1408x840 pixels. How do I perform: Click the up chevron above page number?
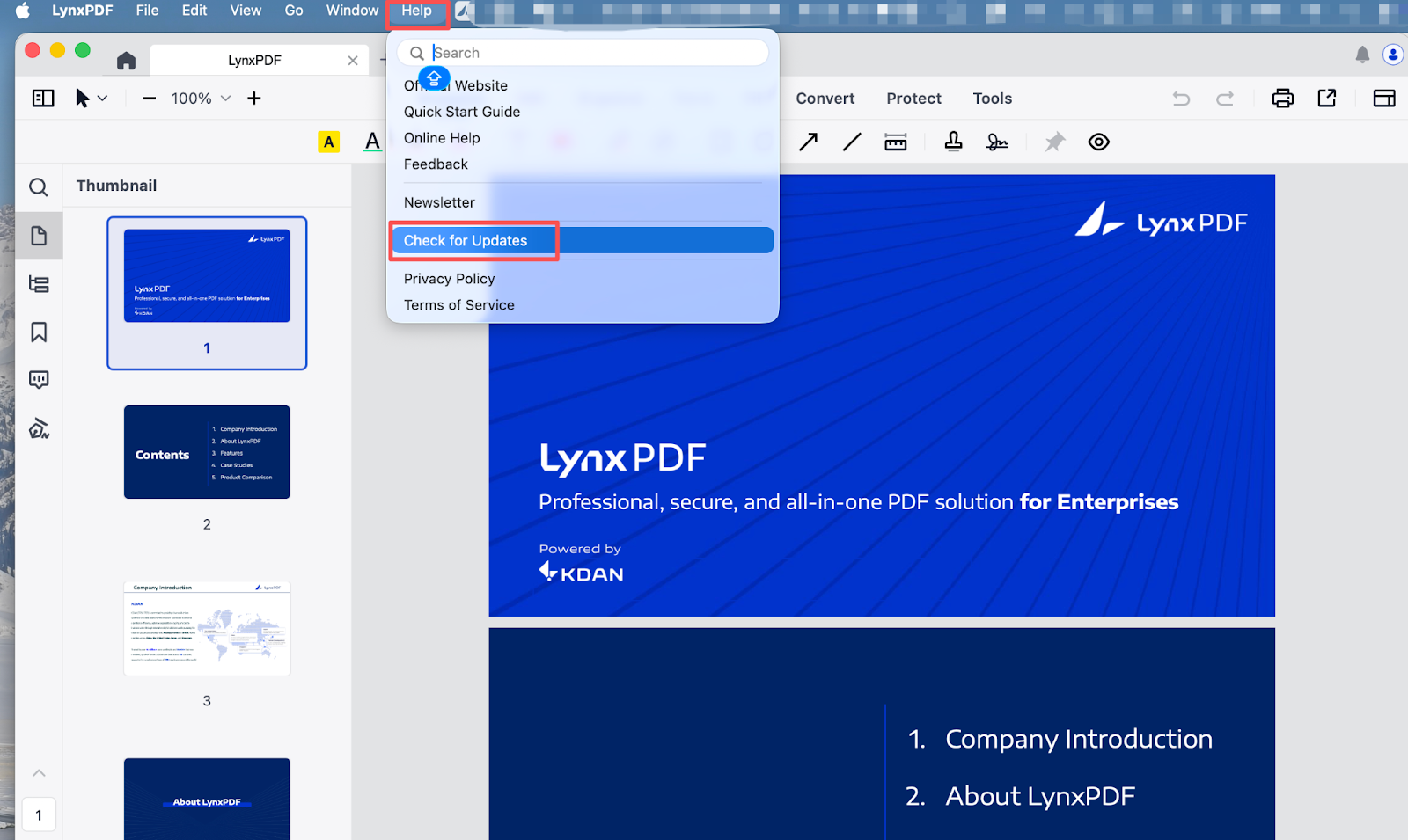pos(39,773)
